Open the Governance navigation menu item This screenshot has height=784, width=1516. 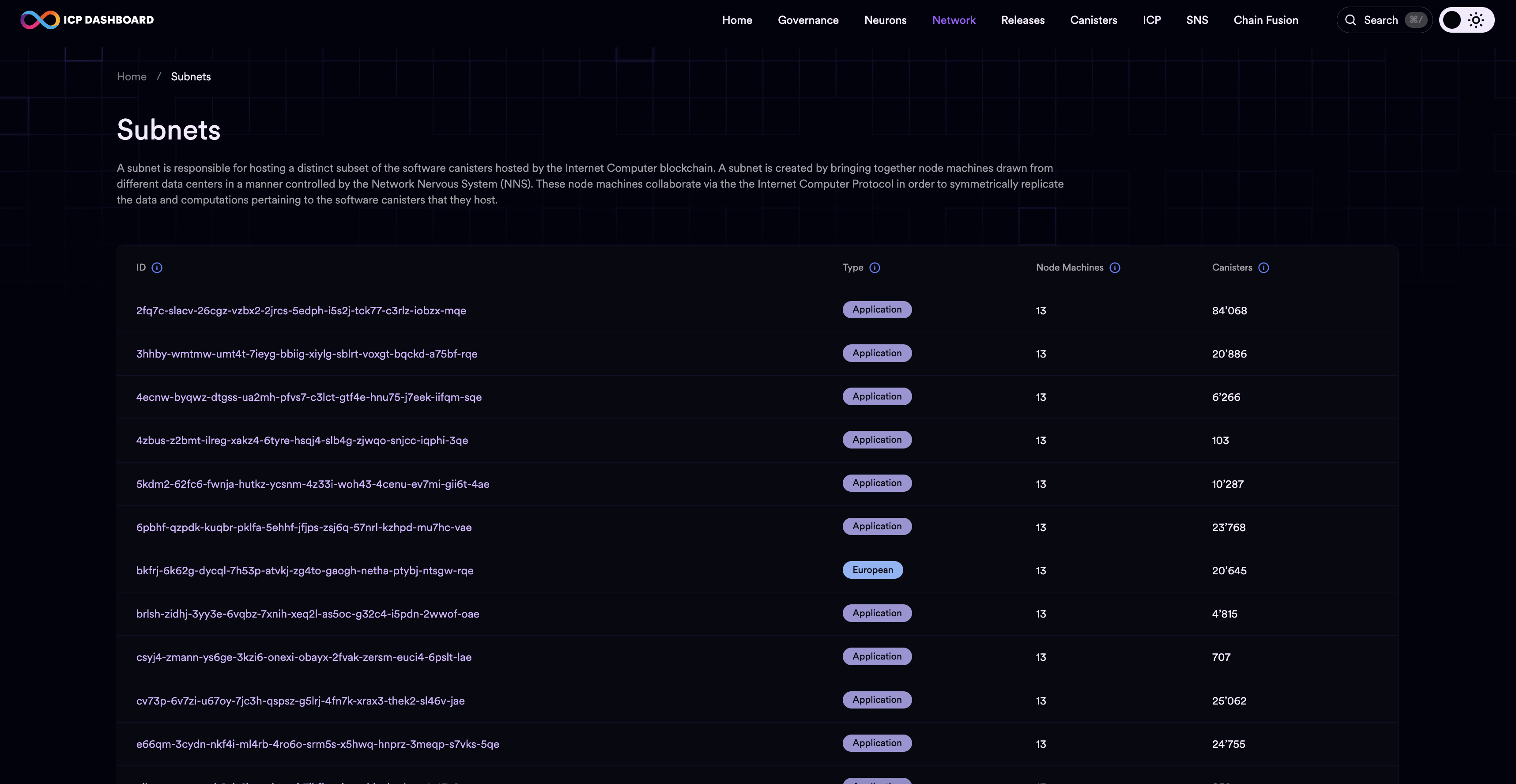[808, 20]
